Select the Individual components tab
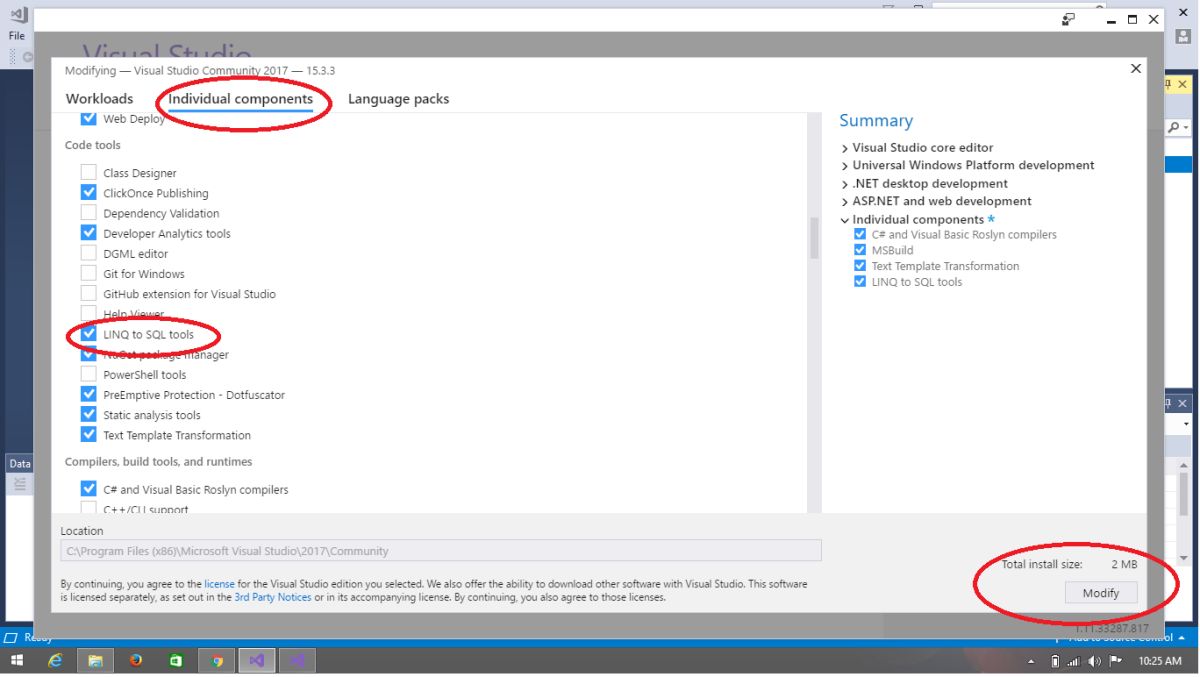 point(240,99)
